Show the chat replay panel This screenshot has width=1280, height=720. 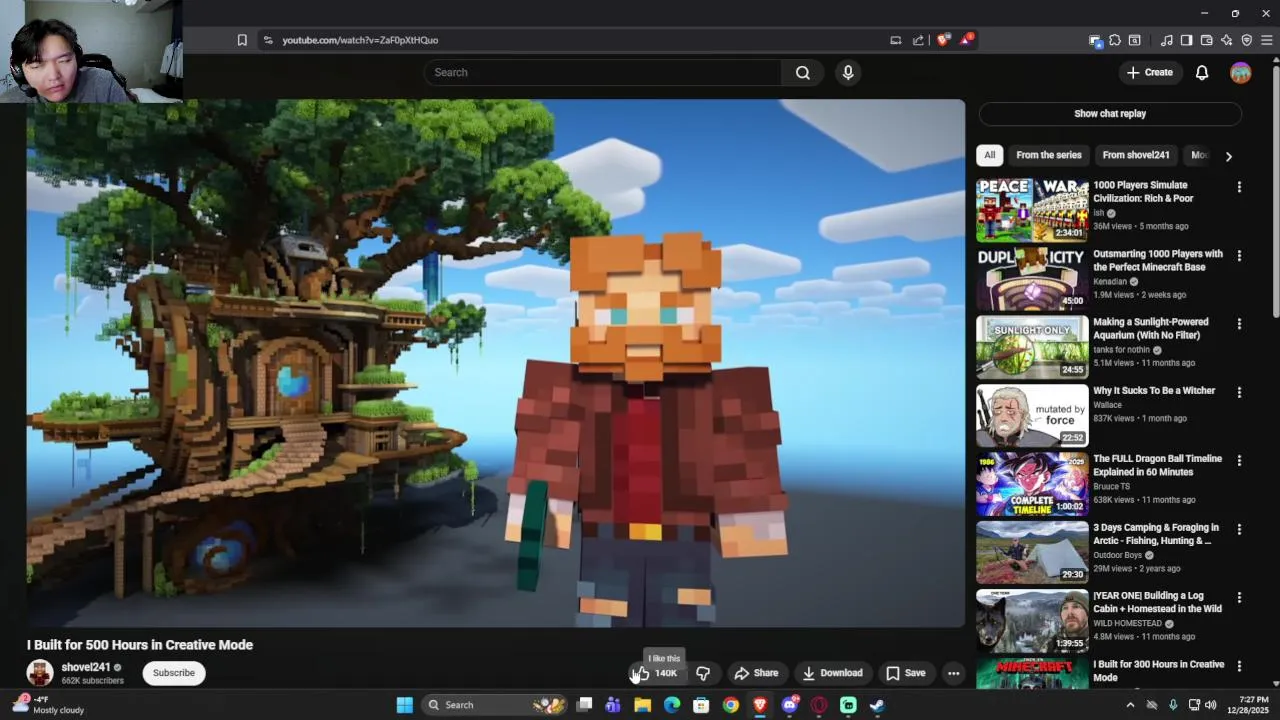pos(1110,114)
